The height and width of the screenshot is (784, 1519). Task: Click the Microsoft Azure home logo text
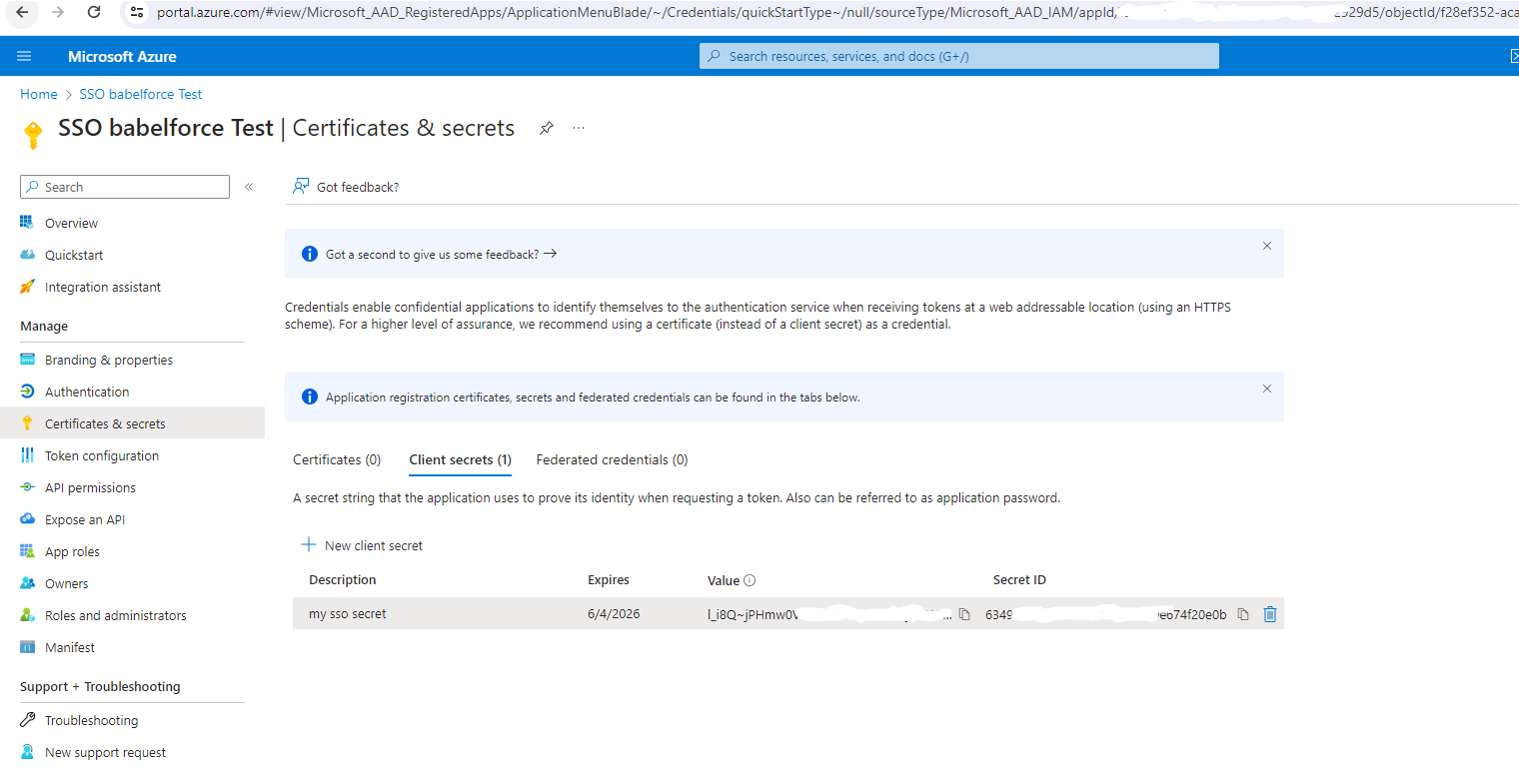122,57
